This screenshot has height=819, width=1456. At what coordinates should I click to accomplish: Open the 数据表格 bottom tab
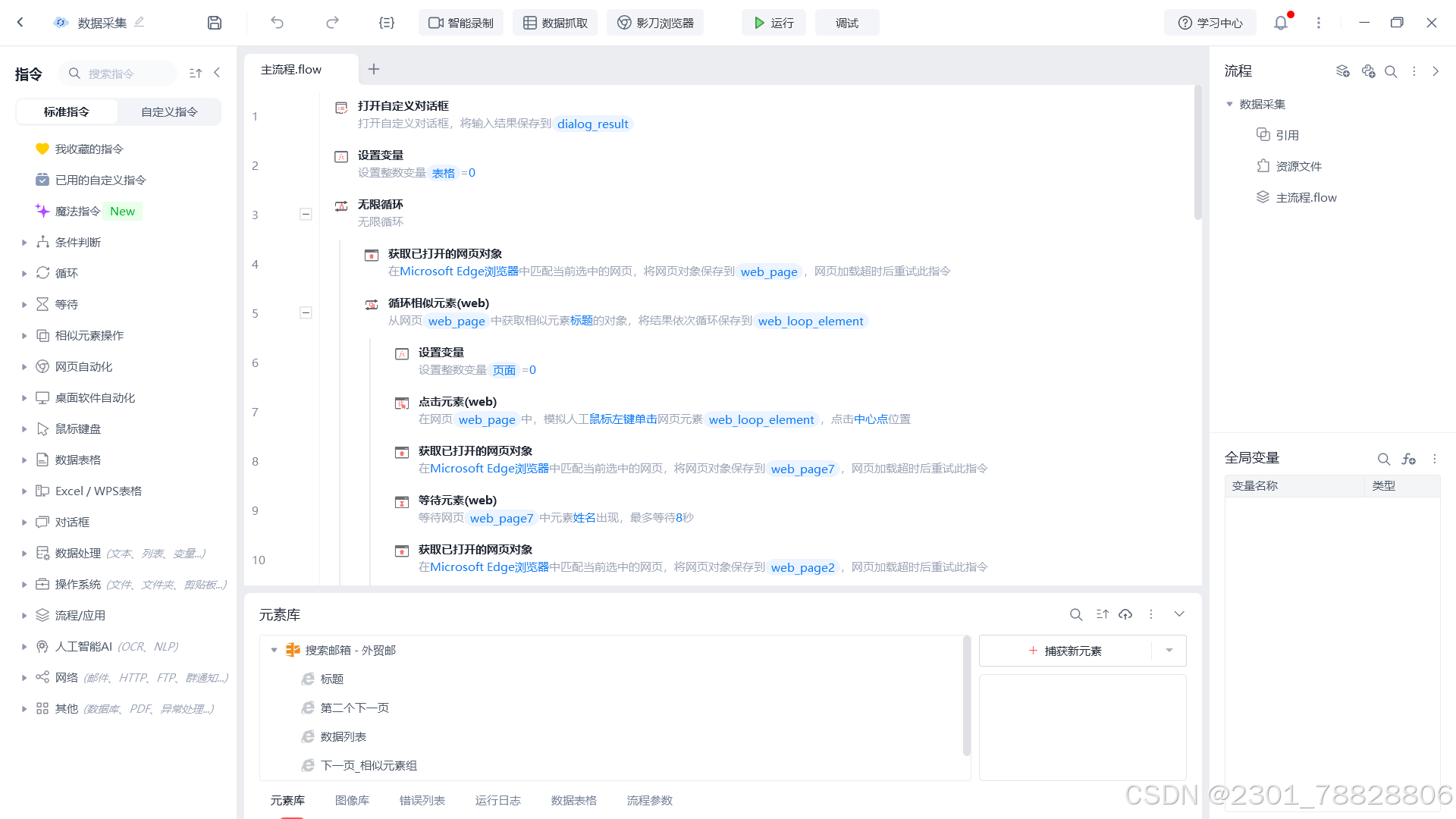tap(573, 800)
